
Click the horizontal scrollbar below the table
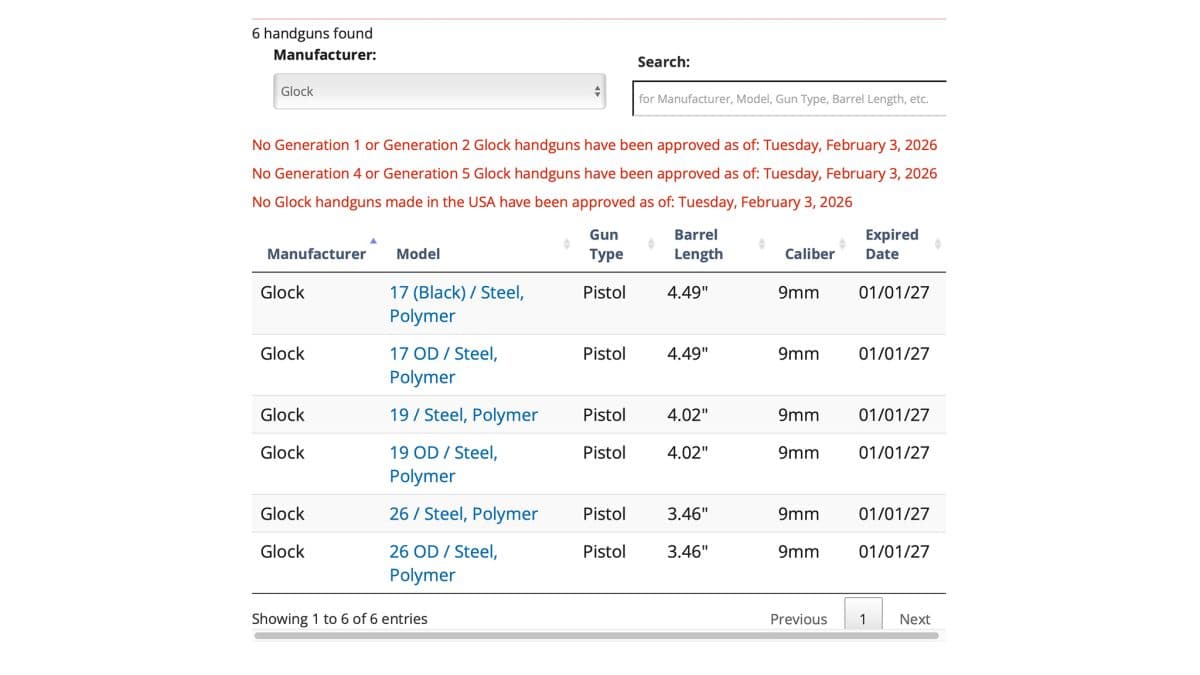(596, 636)
